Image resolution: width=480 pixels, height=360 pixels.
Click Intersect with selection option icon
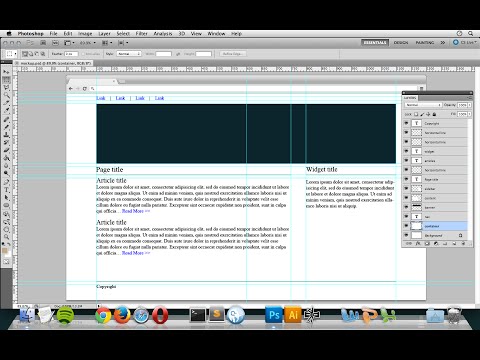tap(43, 54)
